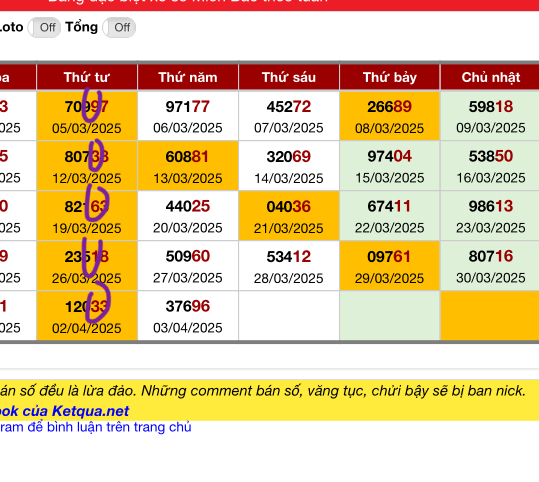
Task: Select result 97177 dated 06/03/2025
Action: pos(188,116)
